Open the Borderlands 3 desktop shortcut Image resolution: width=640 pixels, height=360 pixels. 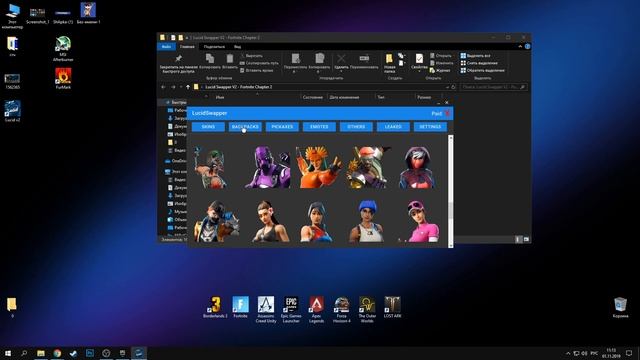215,307
